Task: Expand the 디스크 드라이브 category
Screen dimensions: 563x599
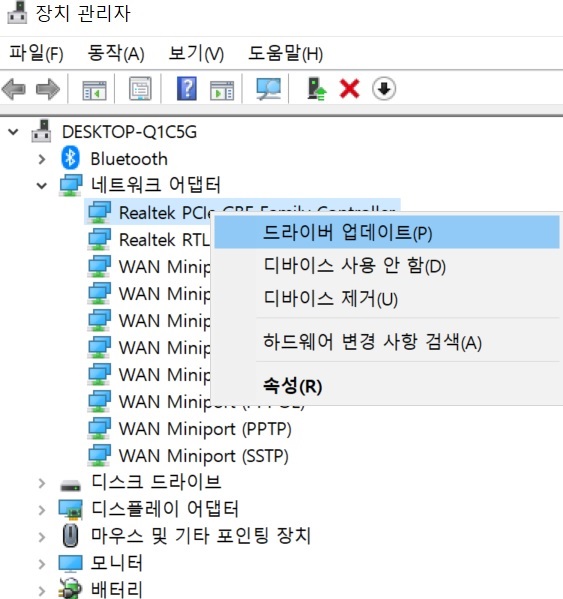Action: (42, 483)
